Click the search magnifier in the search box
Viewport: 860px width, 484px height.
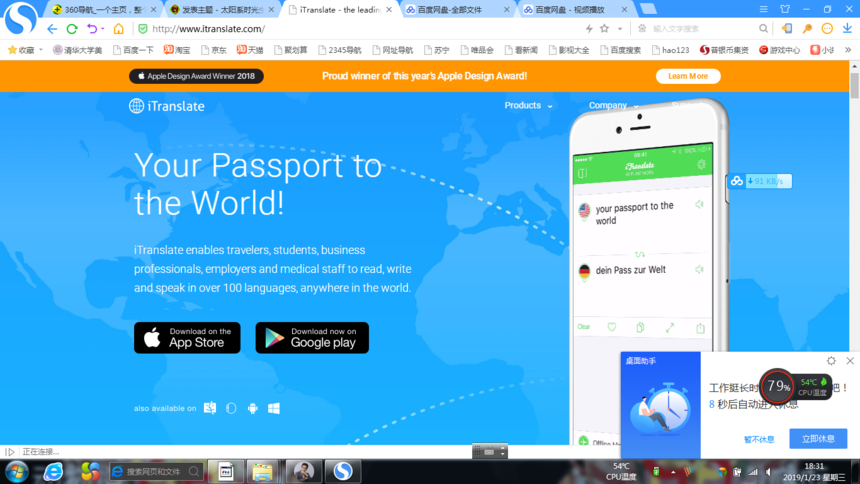coord(763,29)
